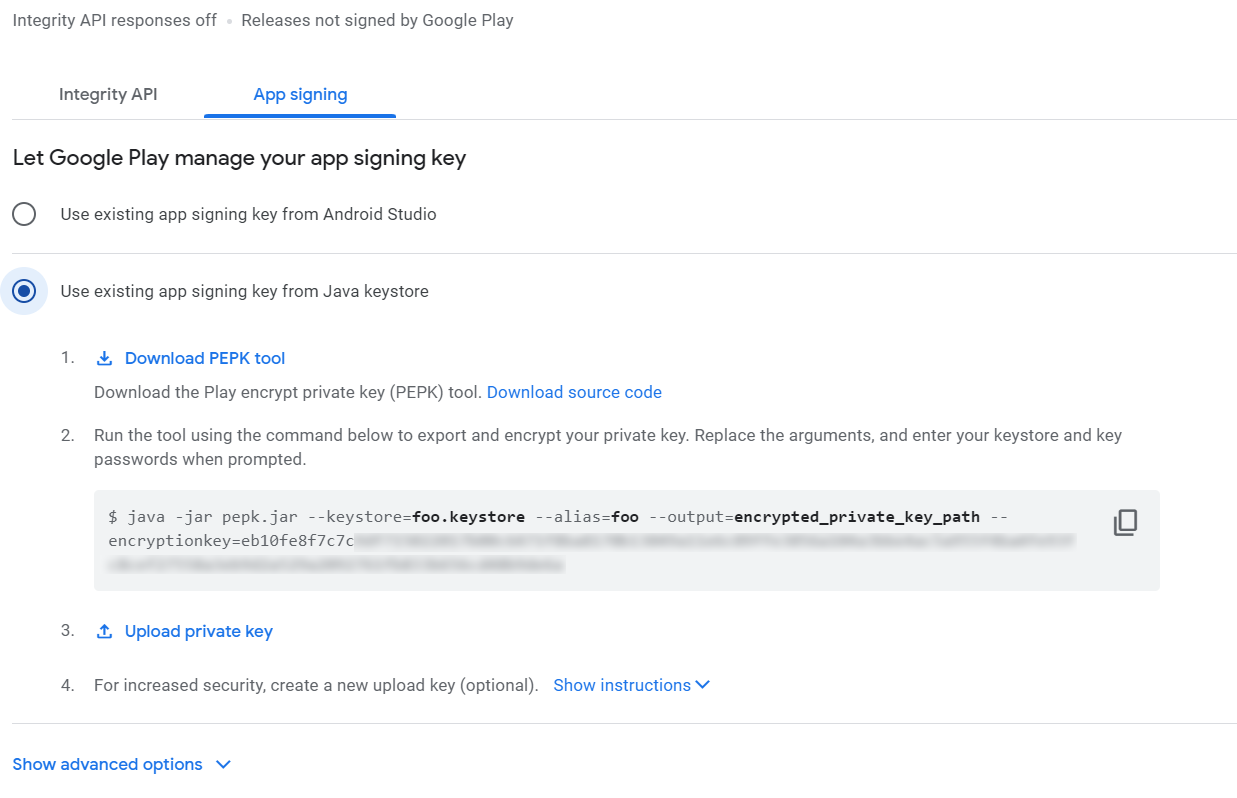Click the chevron next to Show instructions
1237x798 pixels.
pos(703,685)
